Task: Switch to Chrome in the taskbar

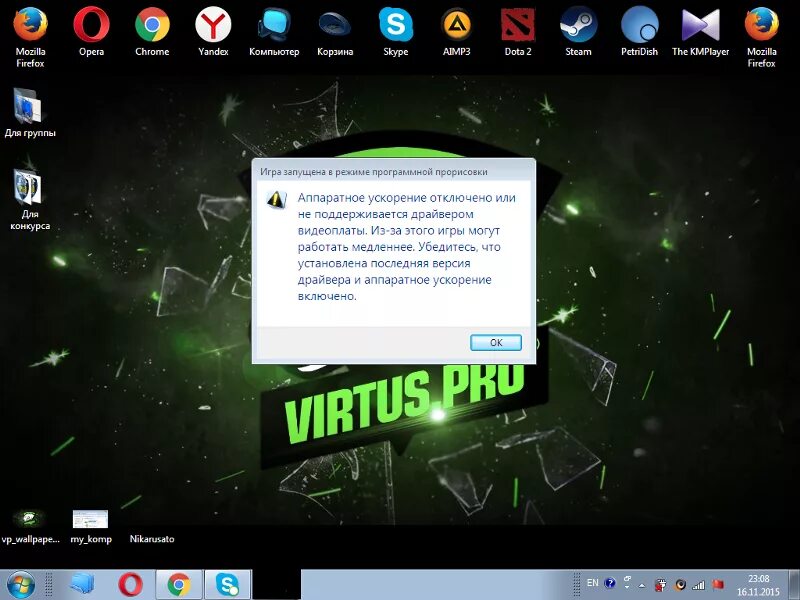Action: (179, 585)
